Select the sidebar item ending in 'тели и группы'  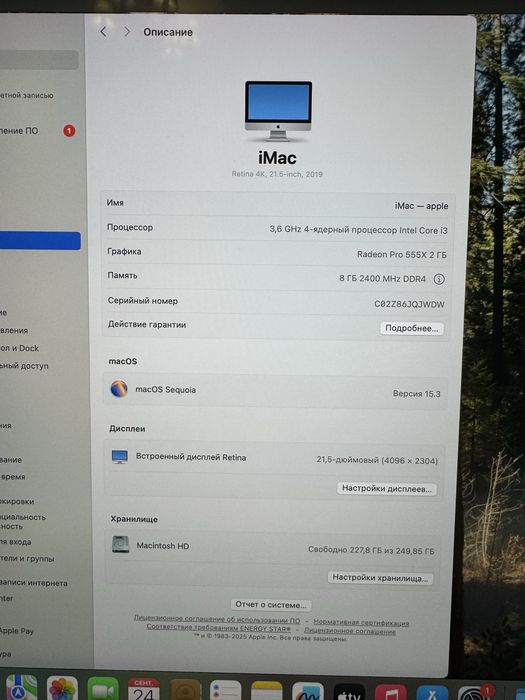[x=27, y=558]
